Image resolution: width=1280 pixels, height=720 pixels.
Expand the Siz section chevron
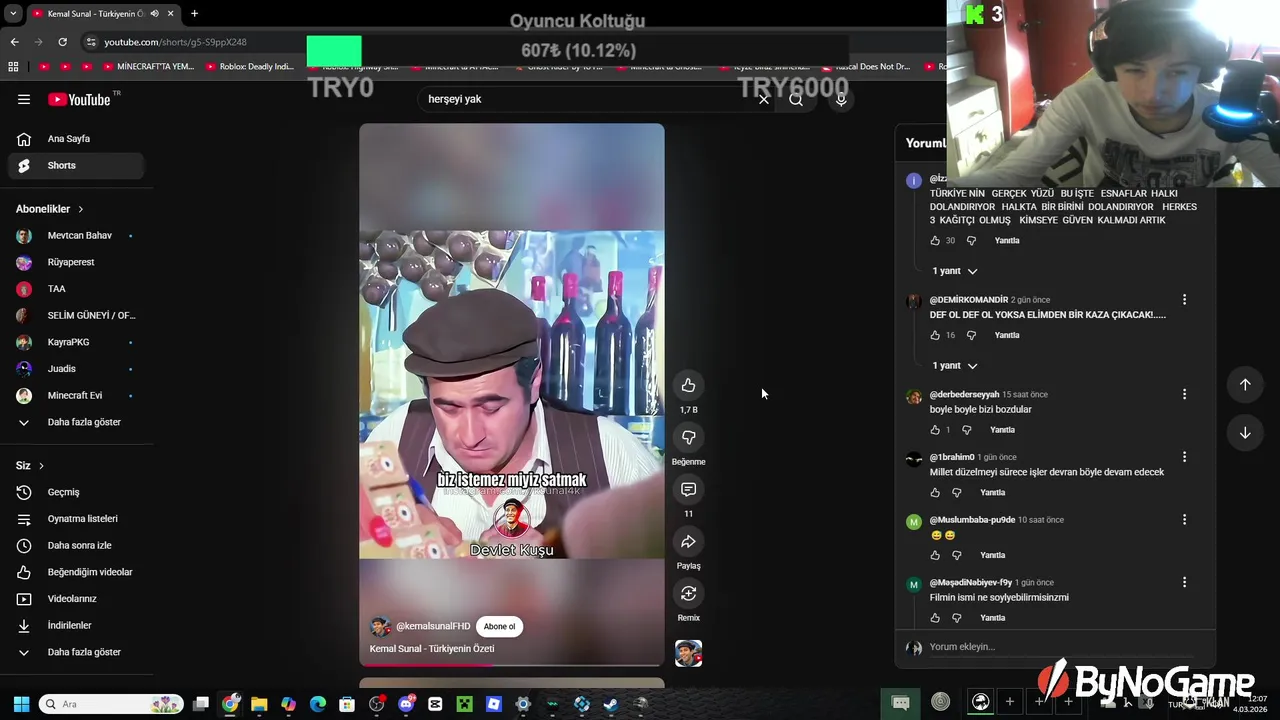coord(41,466)
